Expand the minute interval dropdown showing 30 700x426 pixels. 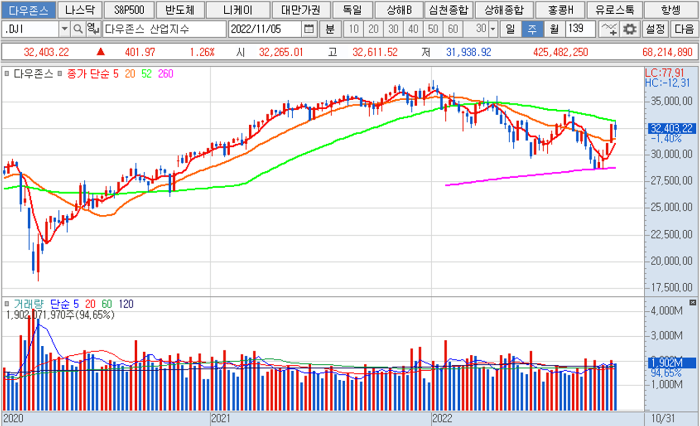click(x=493, y=29)
